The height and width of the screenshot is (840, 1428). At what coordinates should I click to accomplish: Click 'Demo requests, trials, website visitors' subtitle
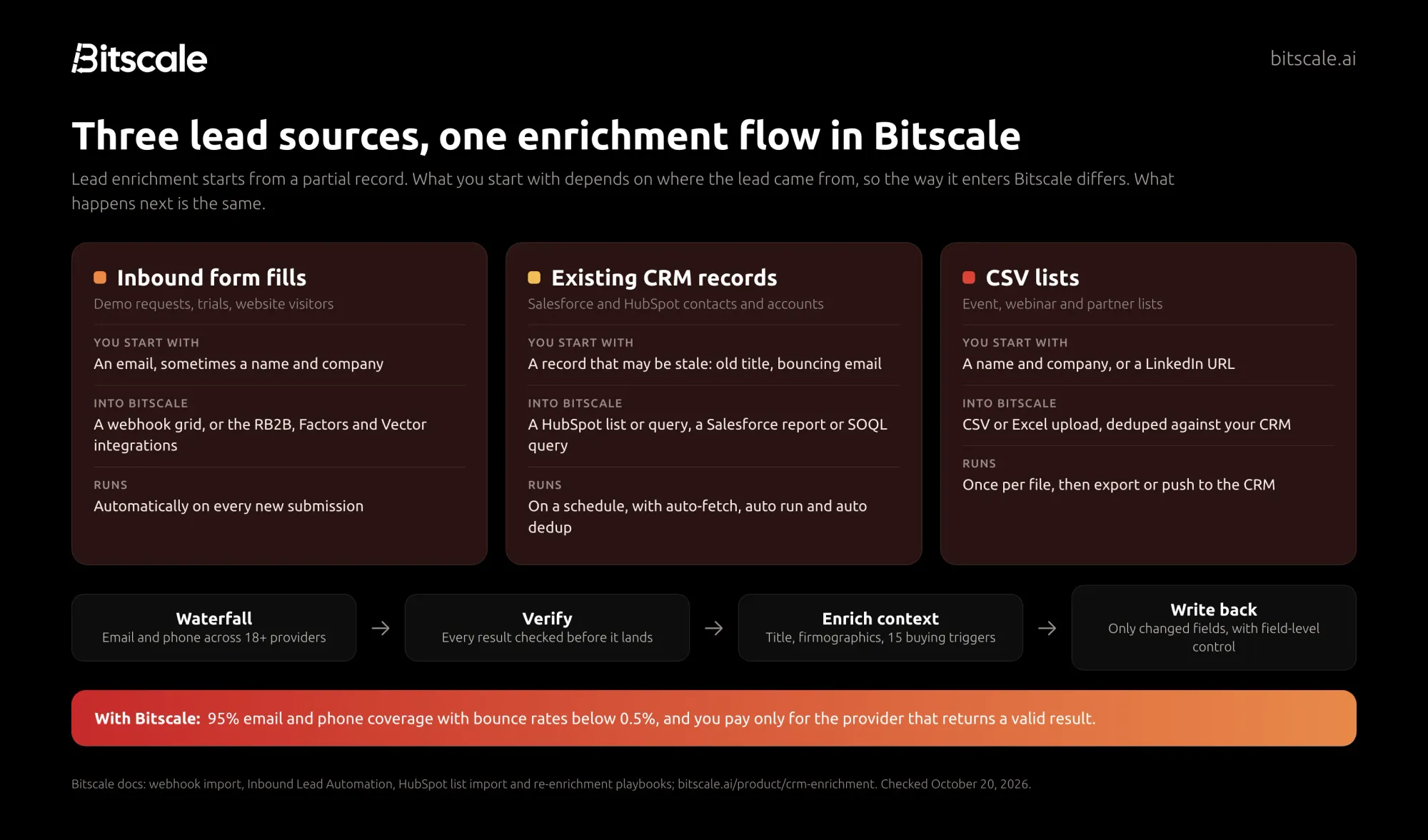click(x=213, y=304)
